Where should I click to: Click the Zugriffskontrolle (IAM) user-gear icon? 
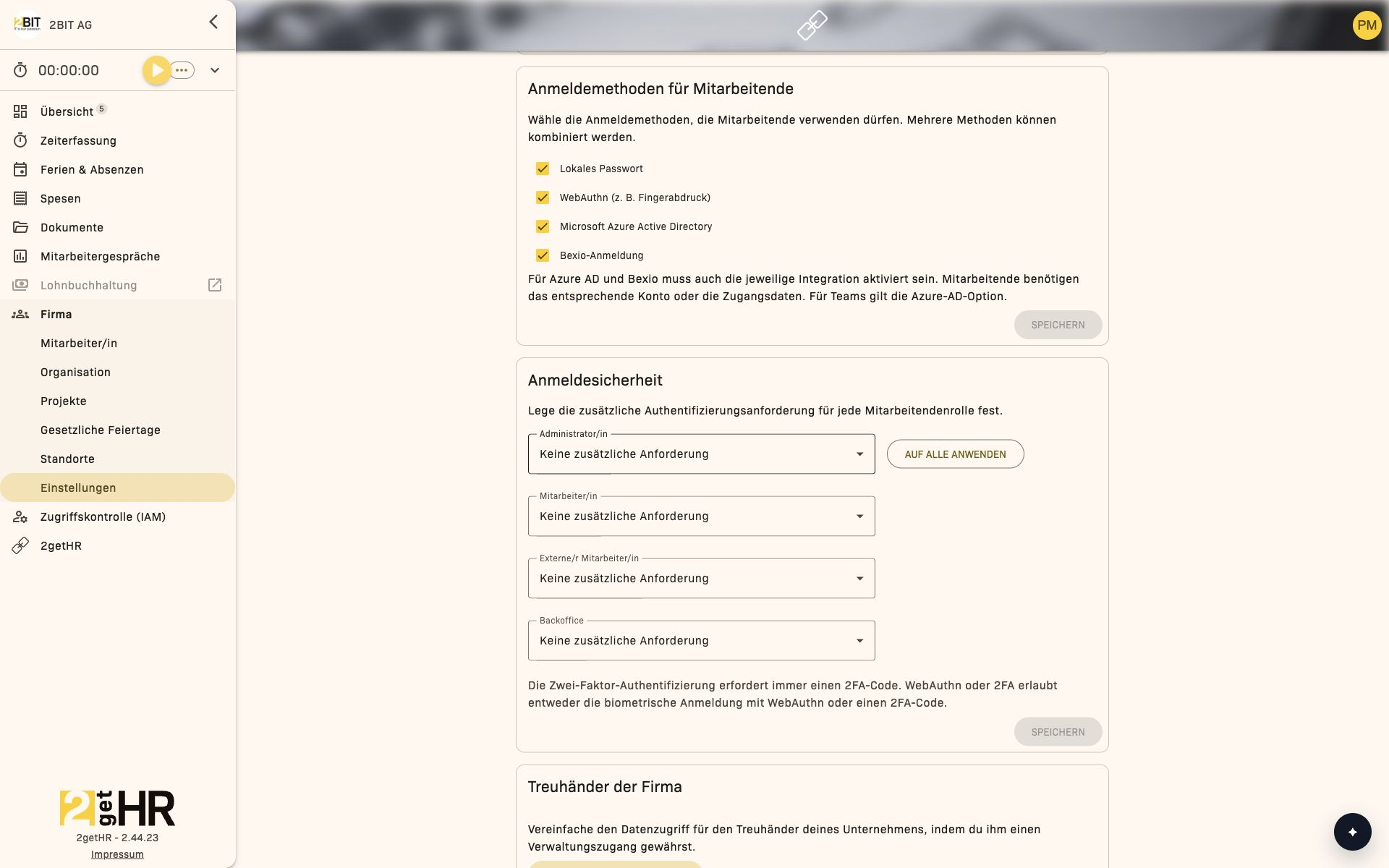tap(20, 516)
